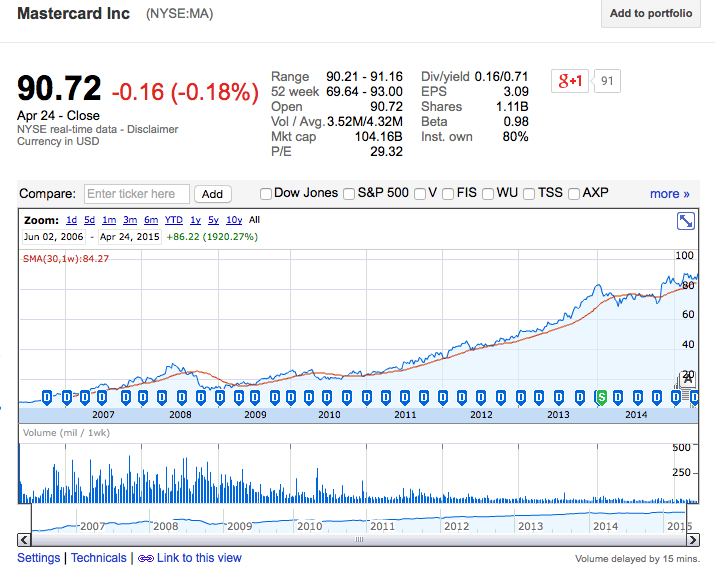The height and width of the screenshot is (581, 715).
Task: Set chart zoom to 10y
Action: [x=234, y=220]
